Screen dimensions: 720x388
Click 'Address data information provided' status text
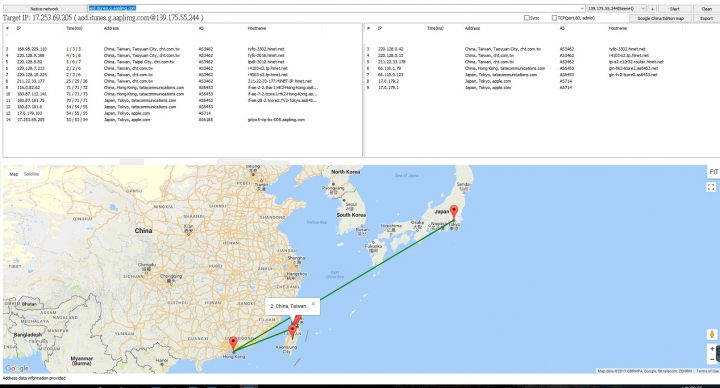[34, 378]
